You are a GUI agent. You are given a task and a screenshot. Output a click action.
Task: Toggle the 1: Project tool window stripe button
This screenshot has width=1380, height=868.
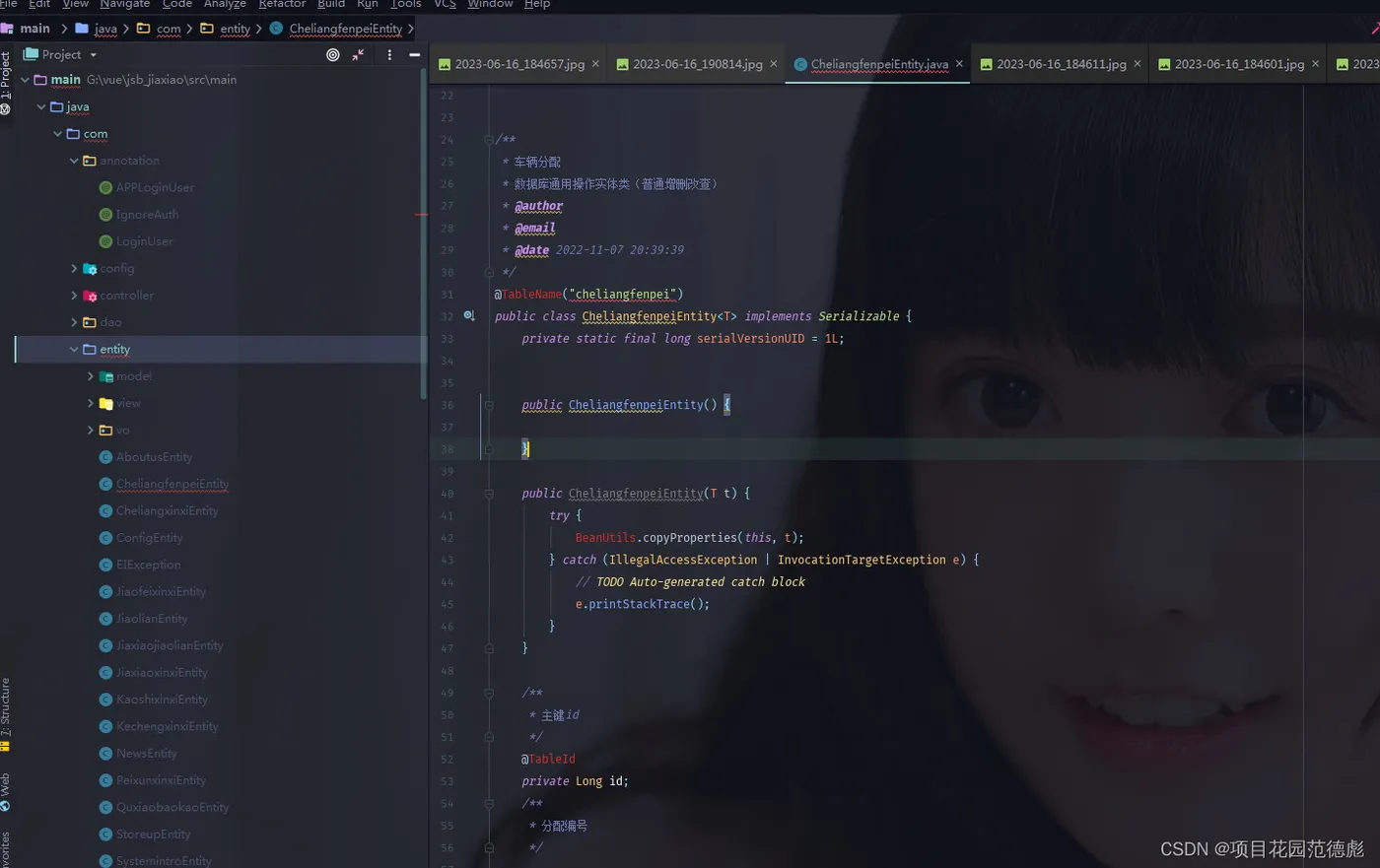coord(6,83)
